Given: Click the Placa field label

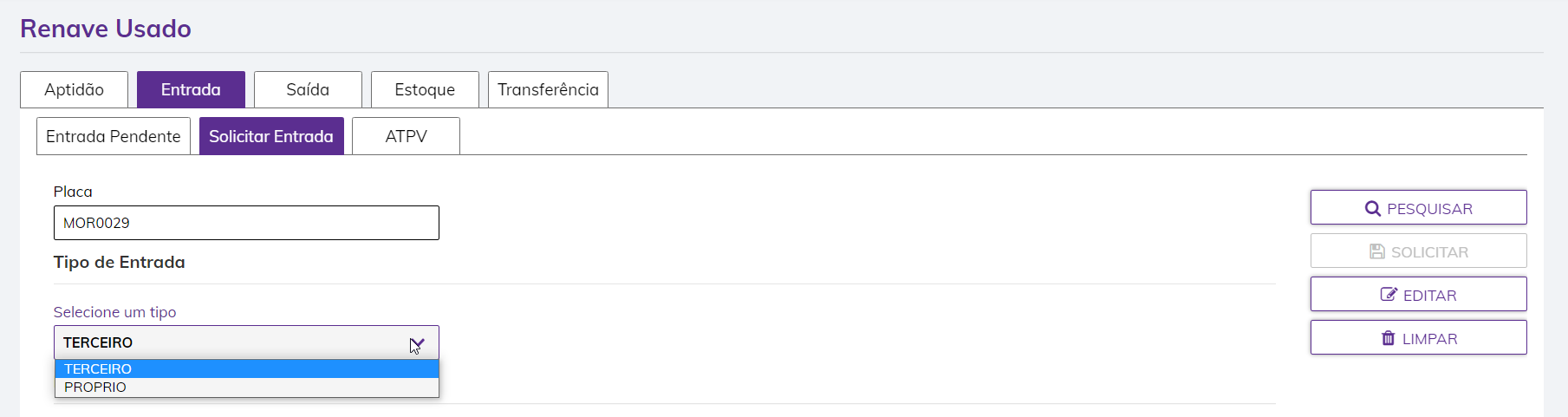Looking at the screenshot, I should (x=73, y=192).
